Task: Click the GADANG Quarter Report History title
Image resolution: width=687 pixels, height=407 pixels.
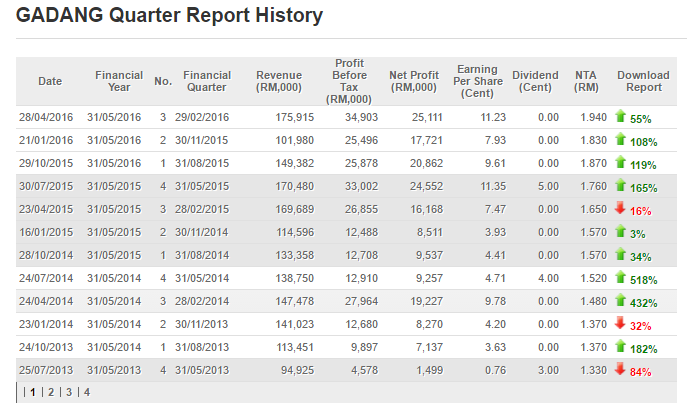Action: point(169,15)
